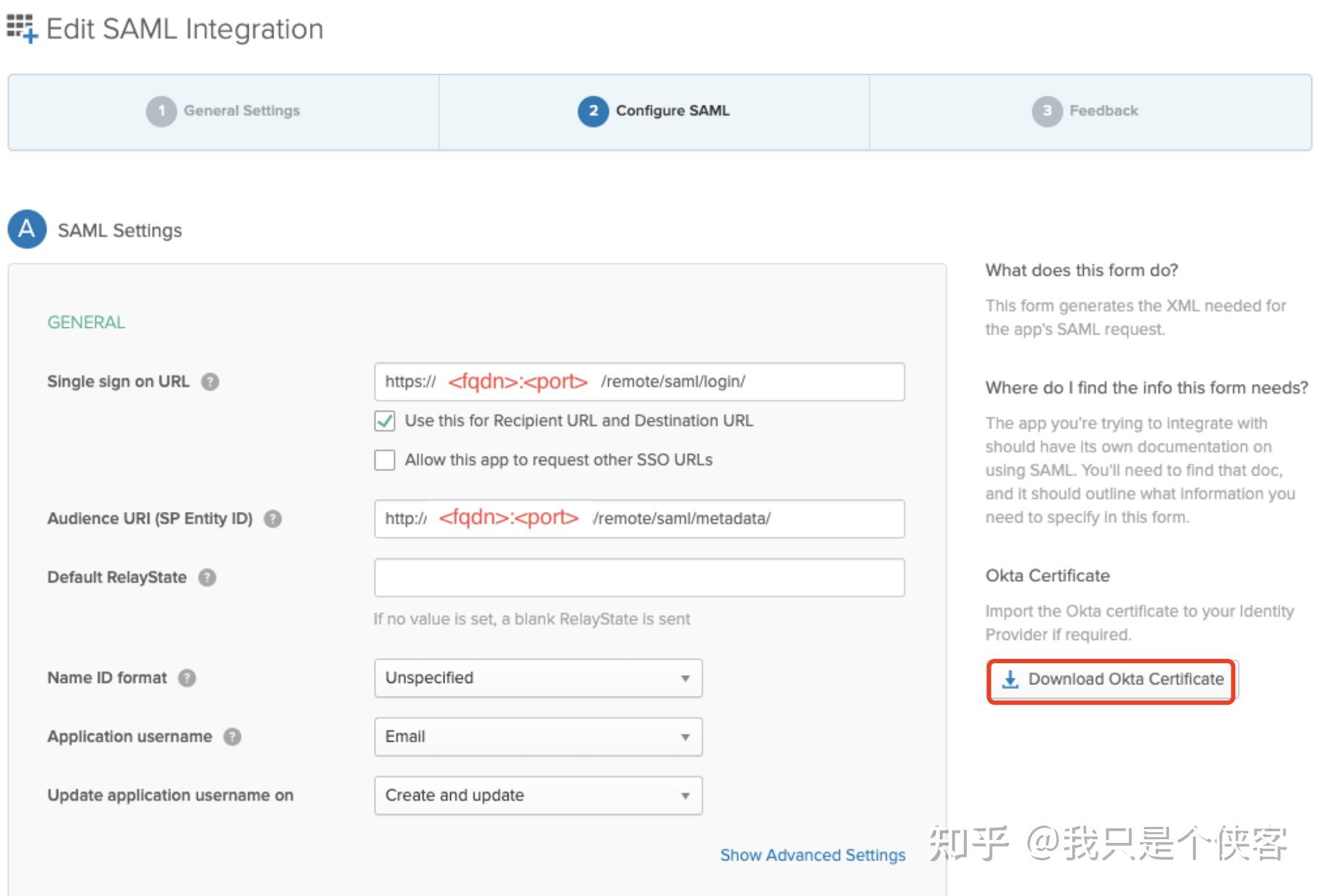Open Show Advanced Settings

click(812, 855)
